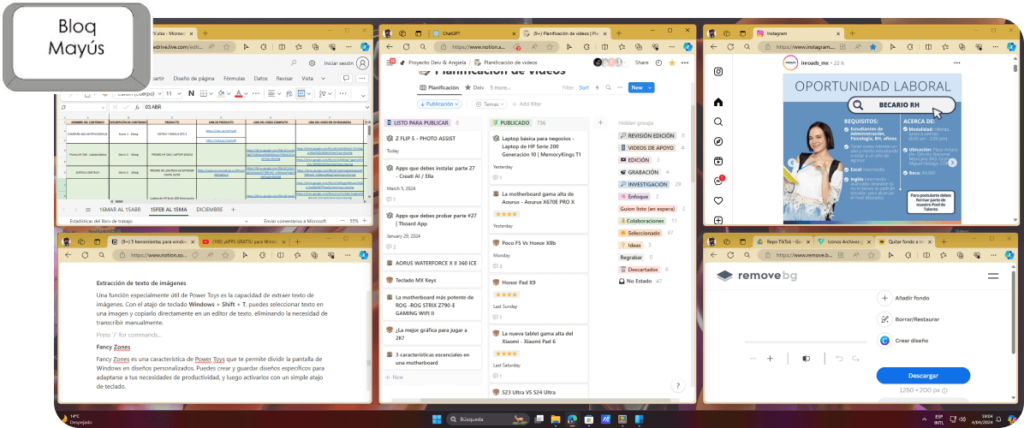This screenshot has width=1024, height=428.
Task: Click Undo arrow in remove.bg editor
Action: [840, 359]
